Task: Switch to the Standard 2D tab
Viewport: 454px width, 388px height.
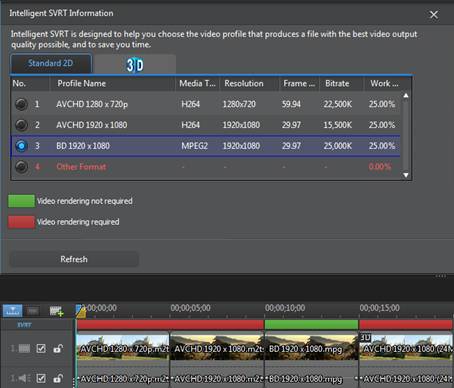Action: point(51,63)
